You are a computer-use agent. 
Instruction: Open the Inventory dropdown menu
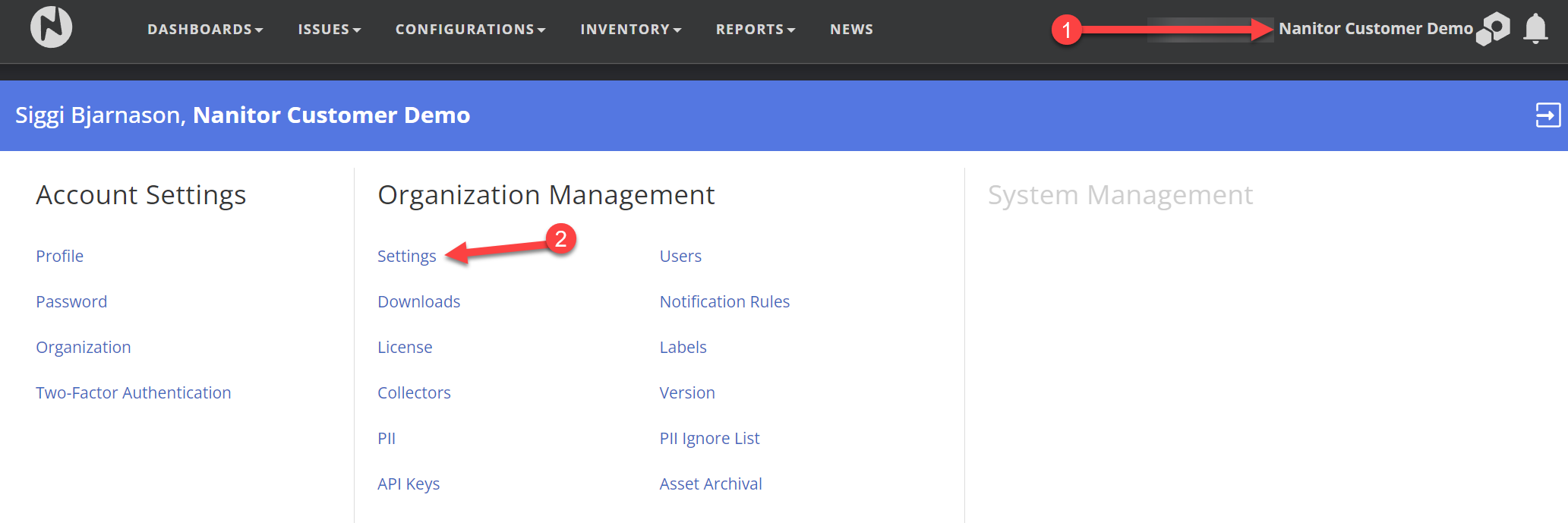pyautogui.click(x=630, y=29)
